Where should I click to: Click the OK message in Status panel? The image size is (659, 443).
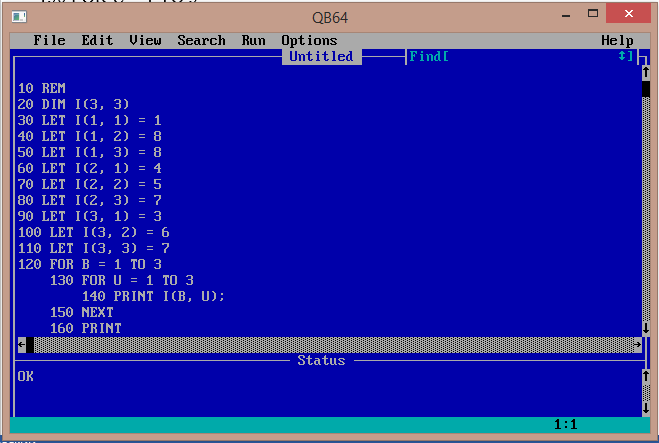click(x=26, y=376)
